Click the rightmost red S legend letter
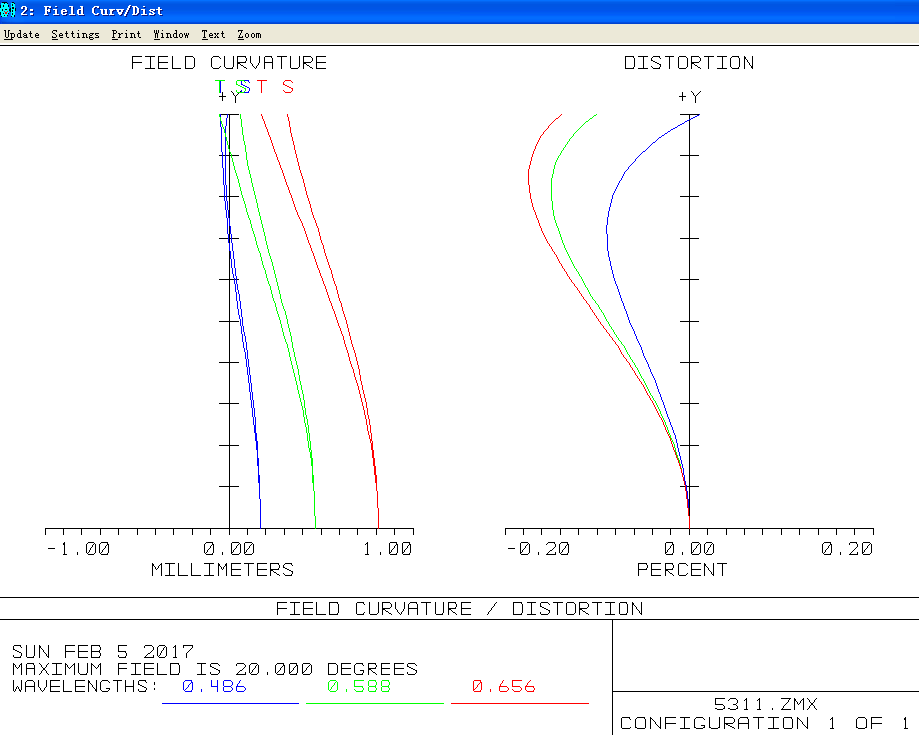The height and width of the screenshot is (735, 919). [x=288, y=87]
